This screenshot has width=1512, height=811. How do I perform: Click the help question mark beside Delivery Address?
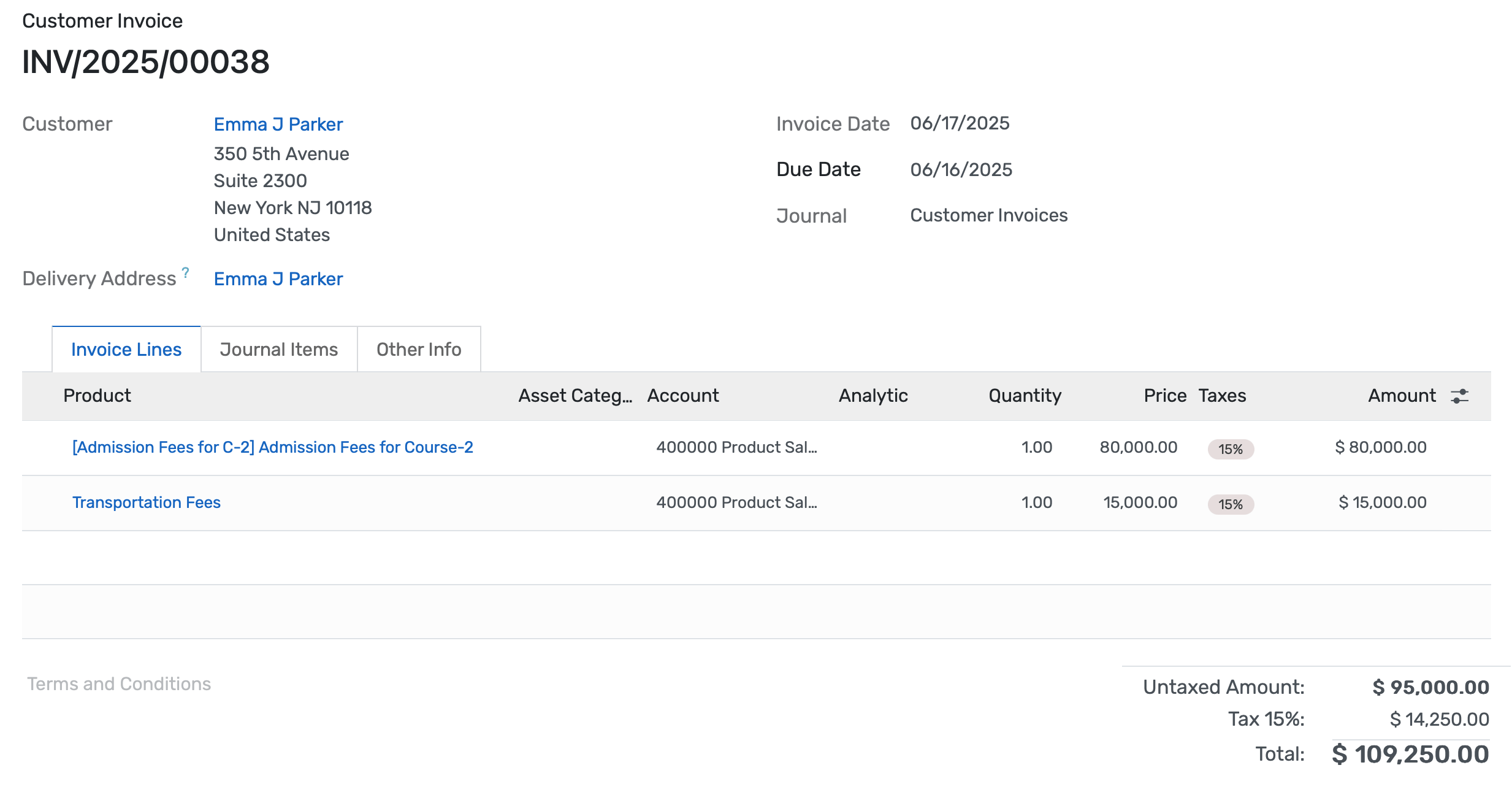[186, 272]
